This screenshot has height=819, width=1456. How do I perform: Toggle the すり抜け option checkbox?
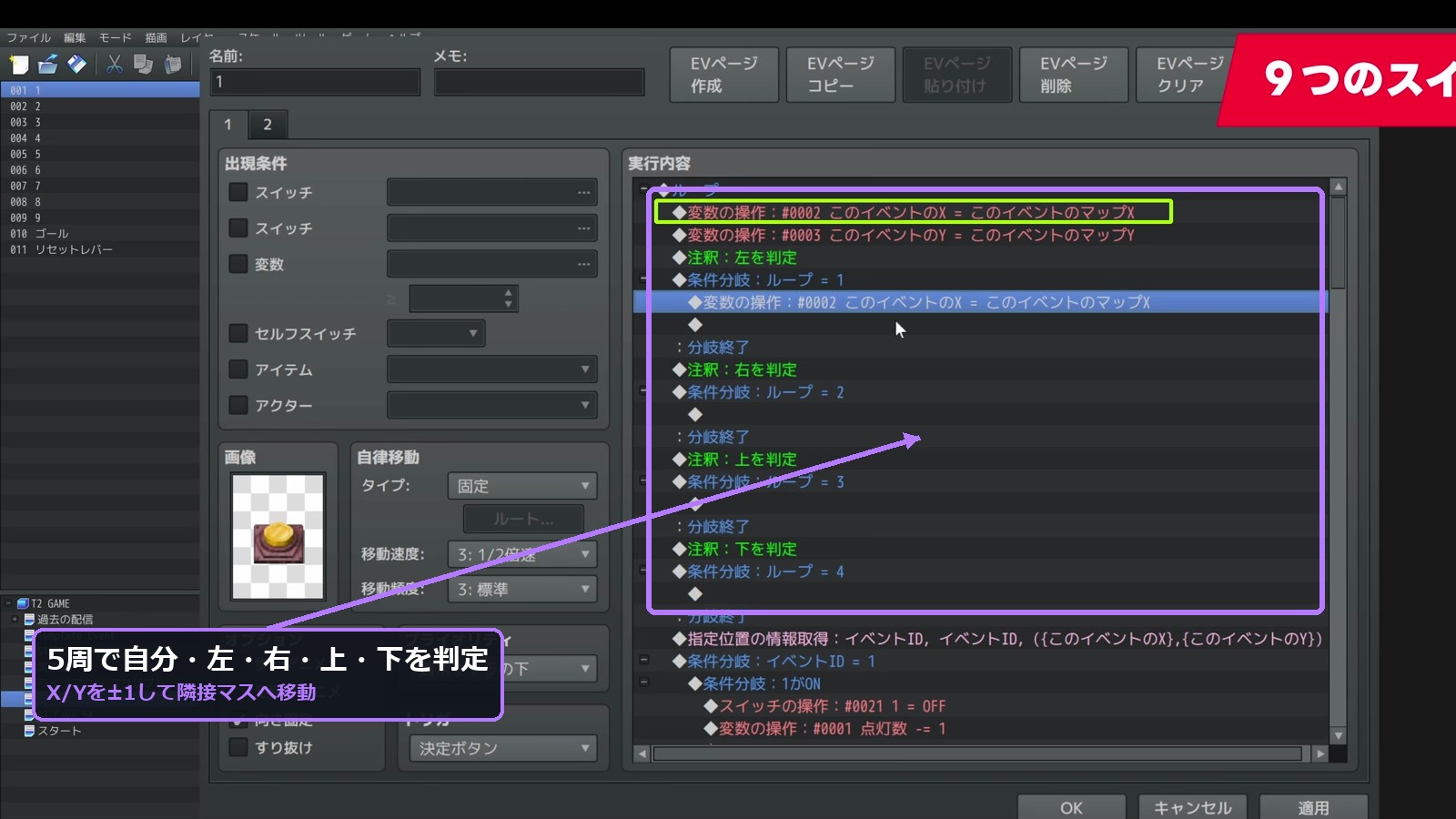pyautogui.click(x=238, y=747)
